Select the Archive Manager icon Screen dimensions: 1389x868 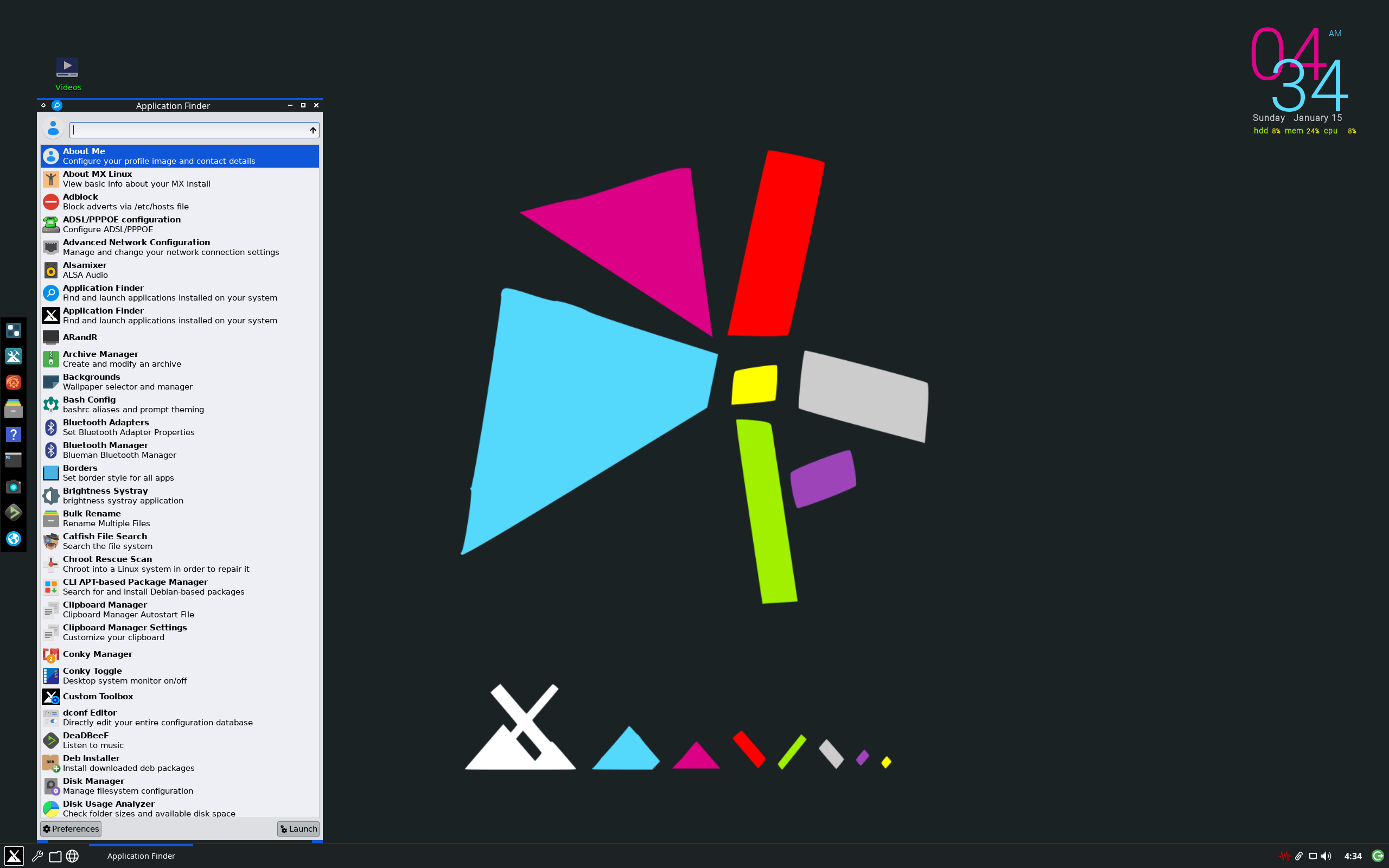(50, 359)
